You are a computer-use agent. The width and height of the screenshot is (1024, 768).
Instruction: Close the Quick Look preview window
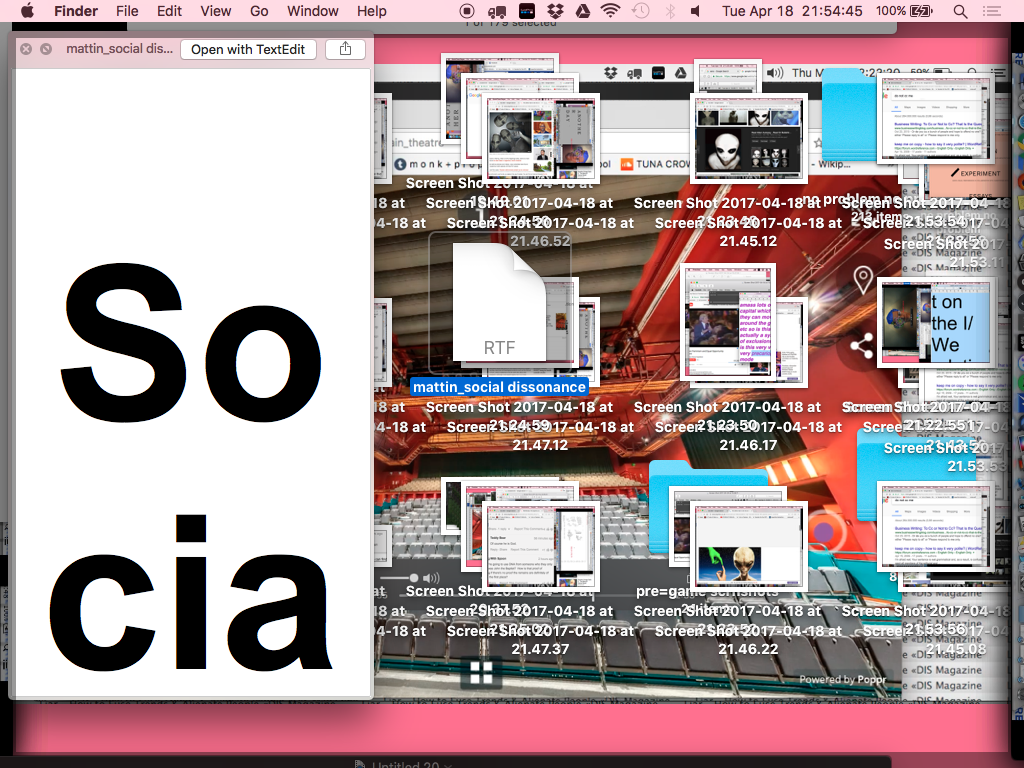(26, 49)
